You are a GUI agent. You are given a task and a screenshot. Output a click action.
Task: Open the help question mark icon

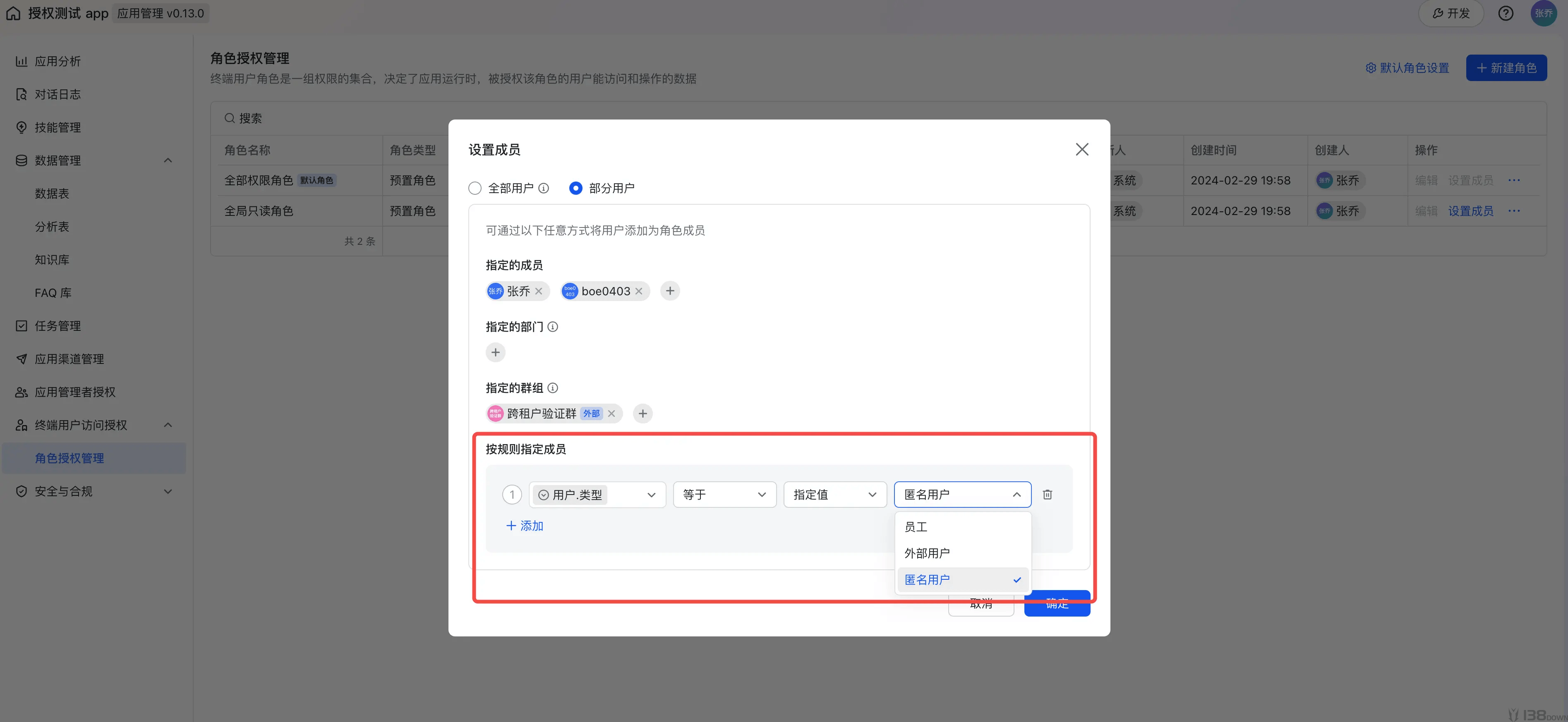click(1505, 13)
